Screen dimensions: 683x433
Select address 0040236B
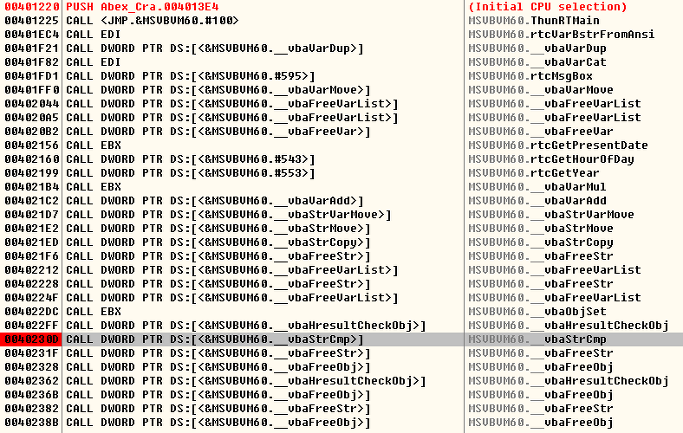coord(32,395)
